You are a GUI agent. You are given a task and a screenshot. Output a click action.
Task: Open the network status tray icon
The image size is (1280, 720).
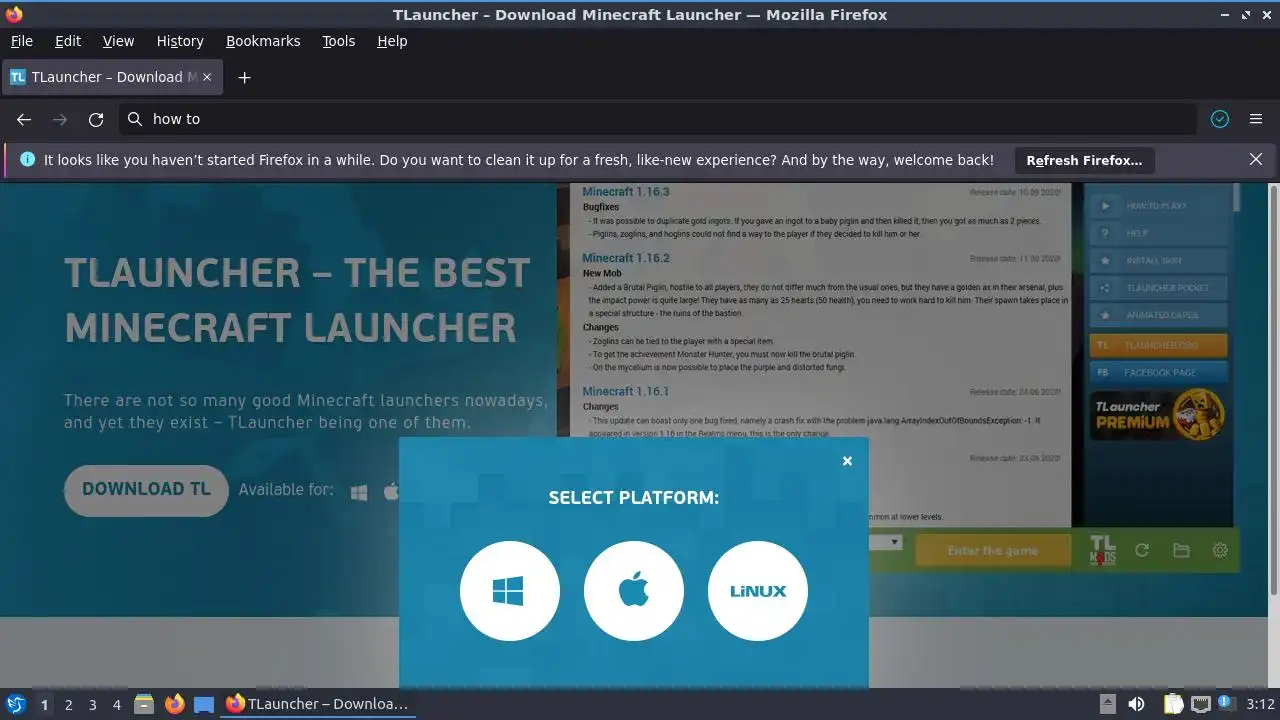point(1200,704)
